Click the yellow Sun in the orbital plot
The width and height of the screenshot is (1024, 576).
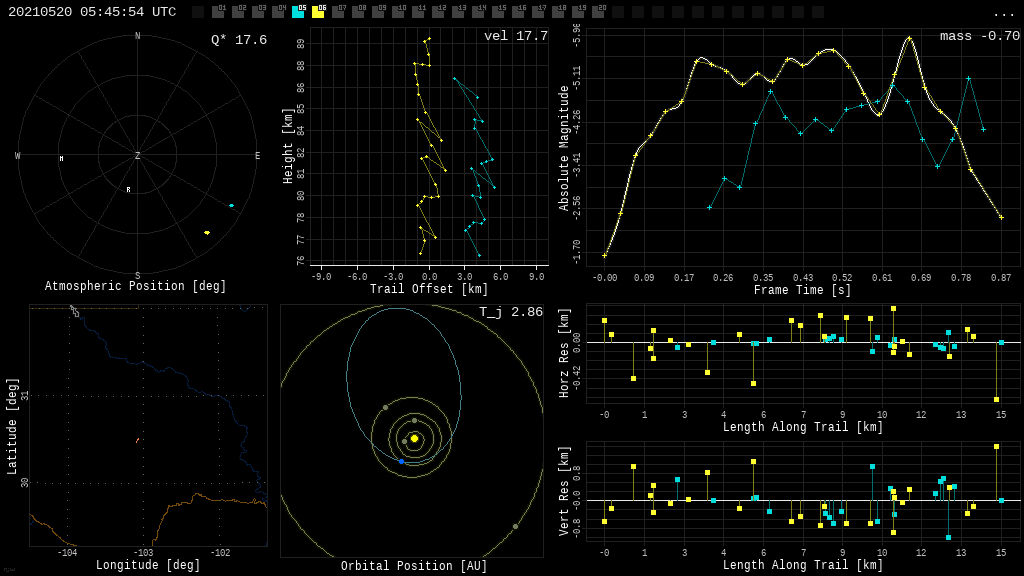(414, 438)
